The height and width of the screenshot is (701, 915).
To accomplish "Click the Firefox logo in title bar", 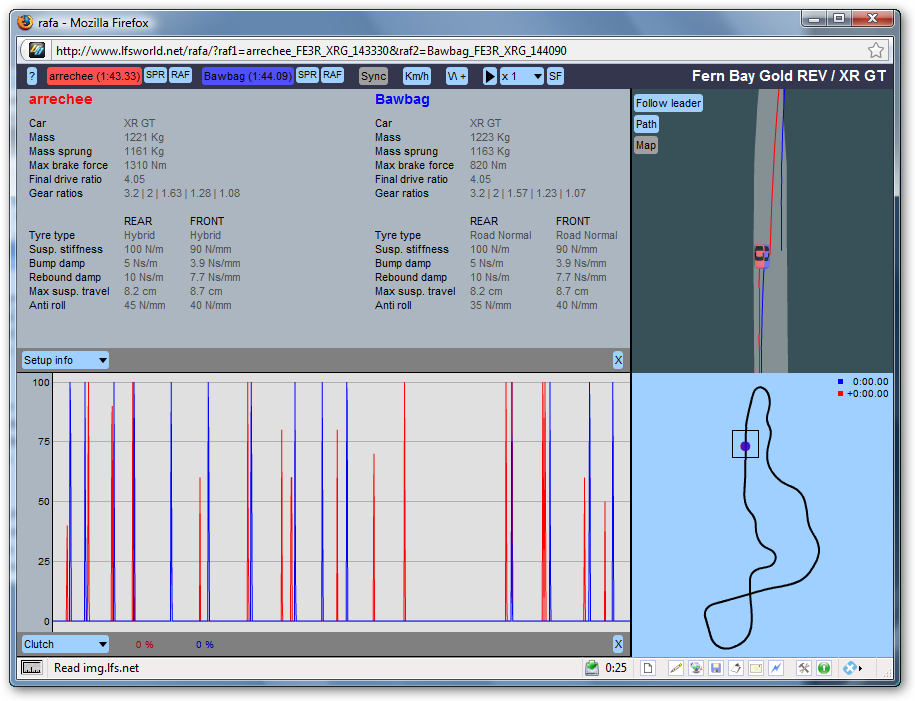I will tap(25, 22).
